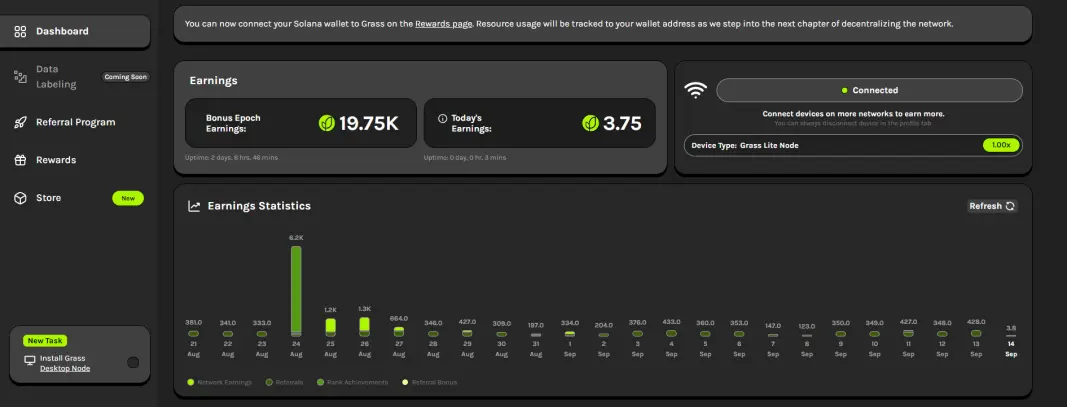This screenshot has height=407, width=1067.
Task: Toggle Referral Bonus legend swatch
Action: [x=406, y=382]
